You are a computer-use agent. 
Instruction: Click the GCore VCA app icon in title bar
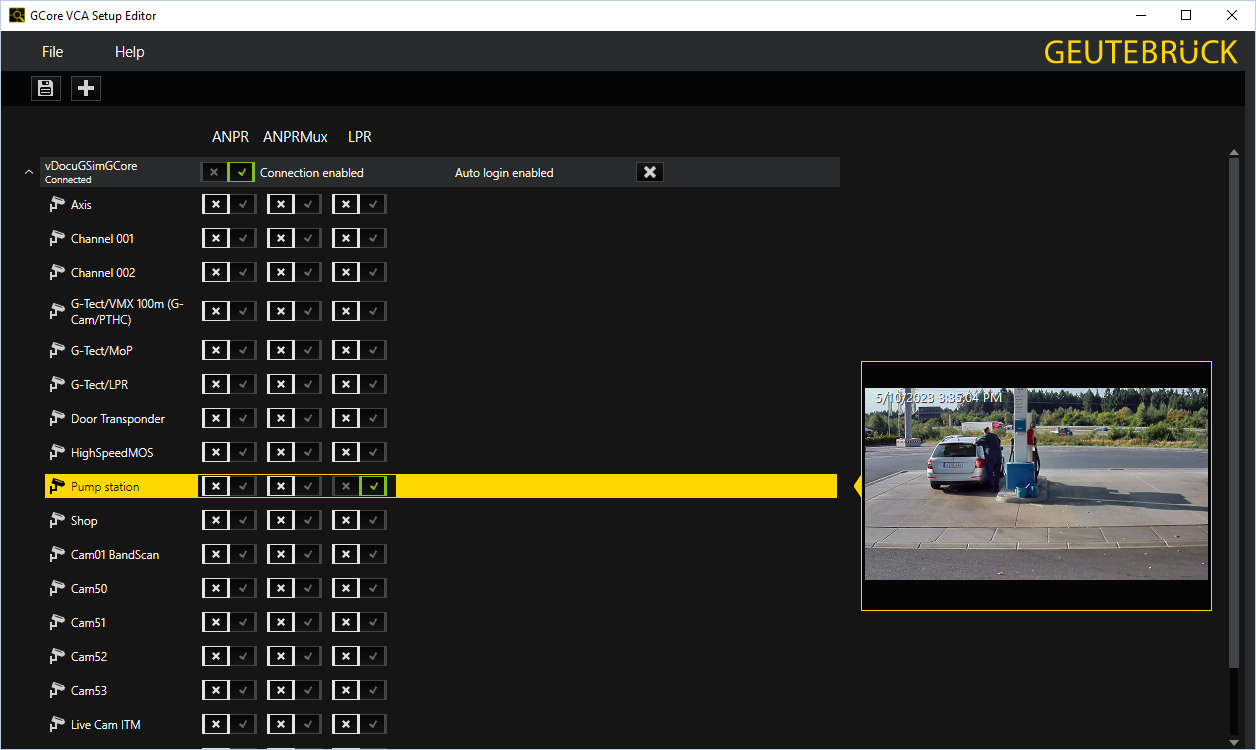coord(17,15)
